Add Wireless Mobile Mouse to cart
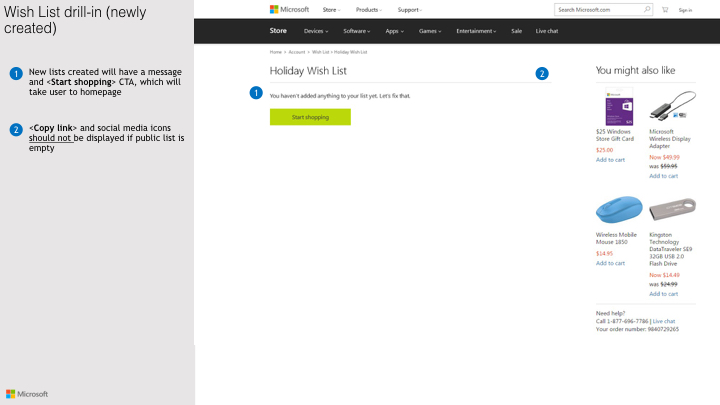Screen dimensions: 720x405 pos(610,263)
